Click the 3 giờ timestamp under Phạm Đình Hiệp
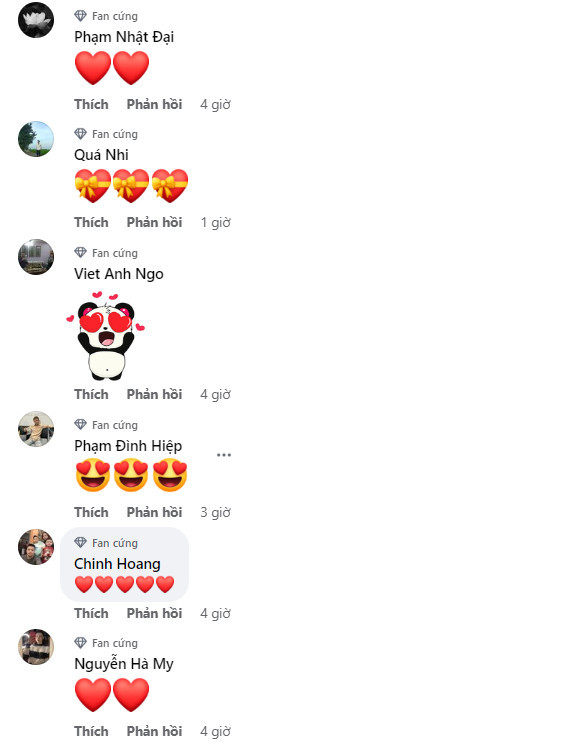The height and width of the screenshot is (743, 586). [x=216, y=512]
